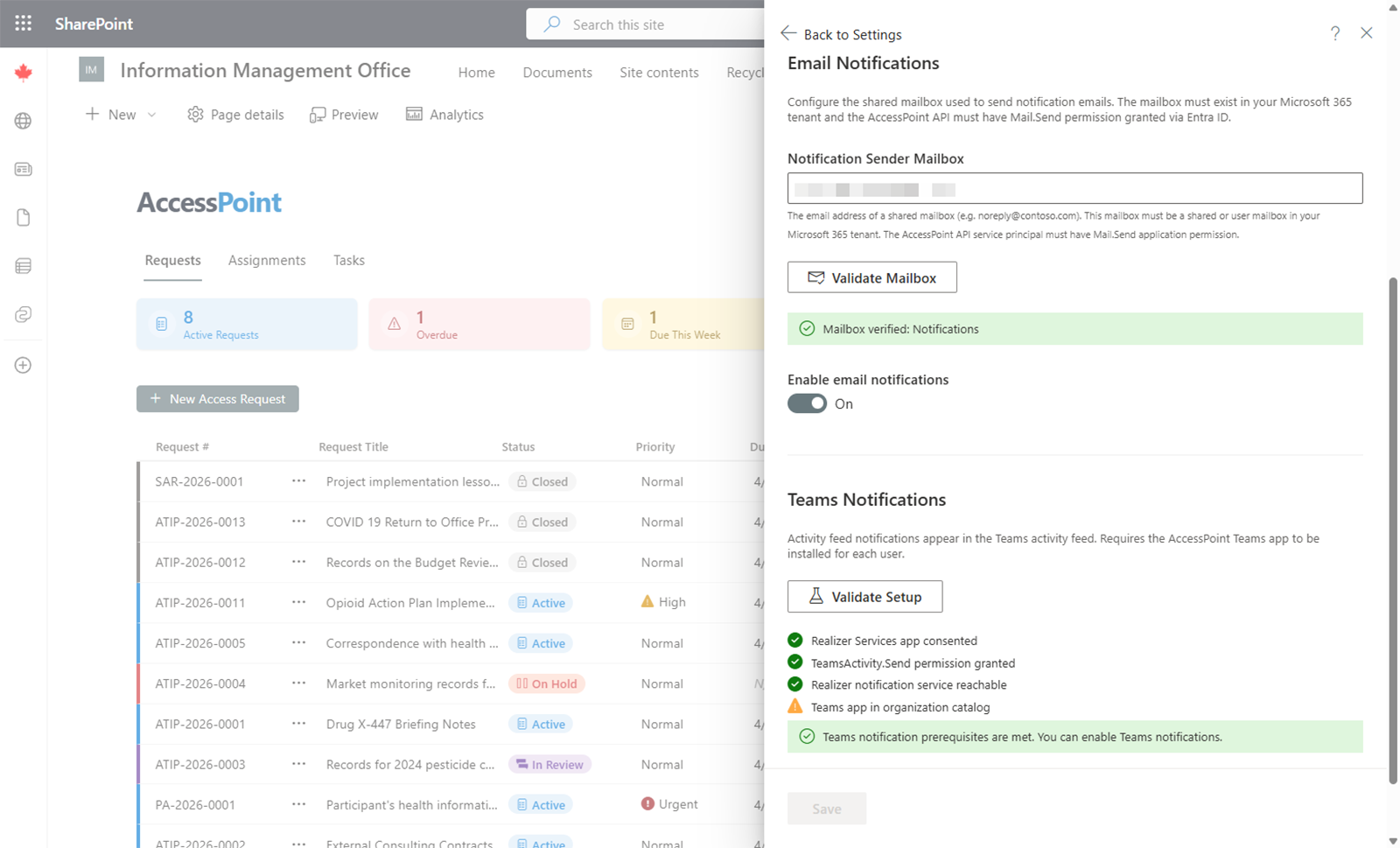Open the ellipsis menu for SAR-2026-0001

pyautogui.click(x=297, y=480)
